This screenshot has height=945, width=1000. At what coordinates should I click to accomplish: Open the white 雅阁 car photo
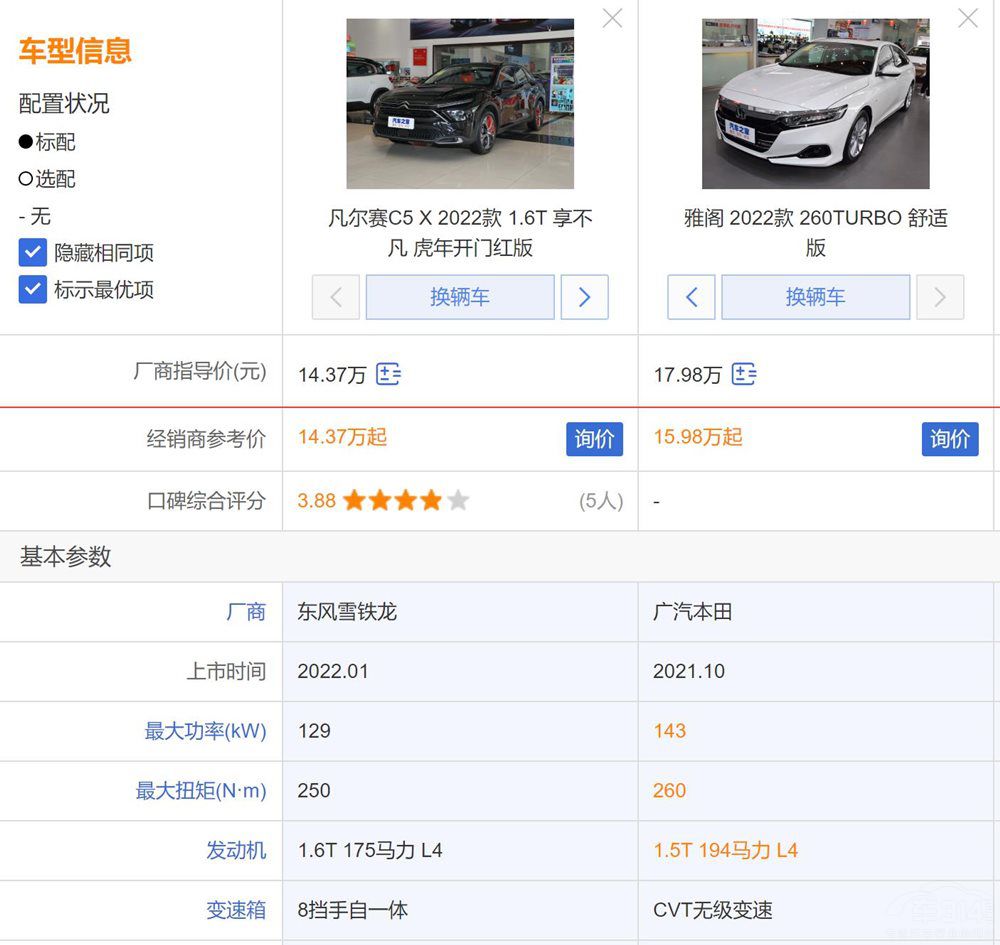coord(815,104)
